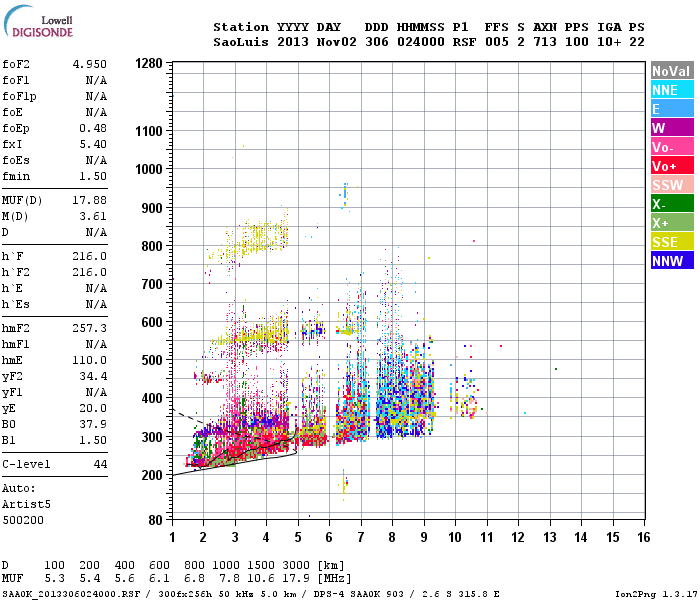Click the 10 MHz x-axis label

(455, 537)
